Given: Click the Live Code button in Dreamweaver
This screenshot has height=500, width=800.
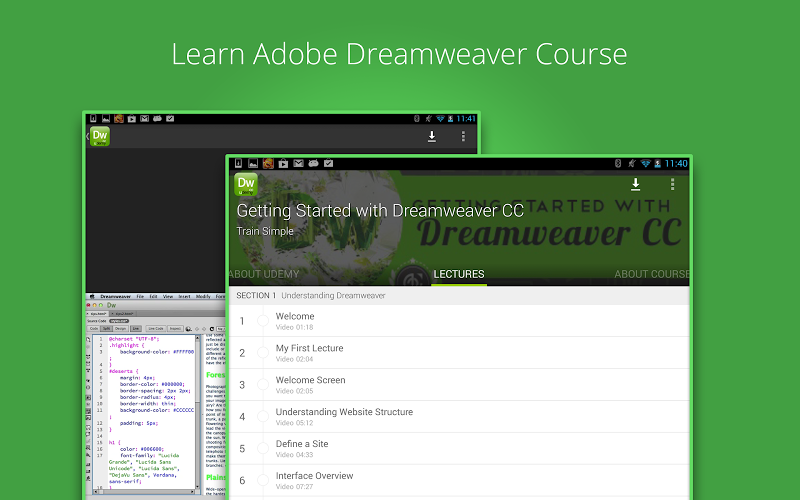Looking at the screenshot, I should (156, 329).
